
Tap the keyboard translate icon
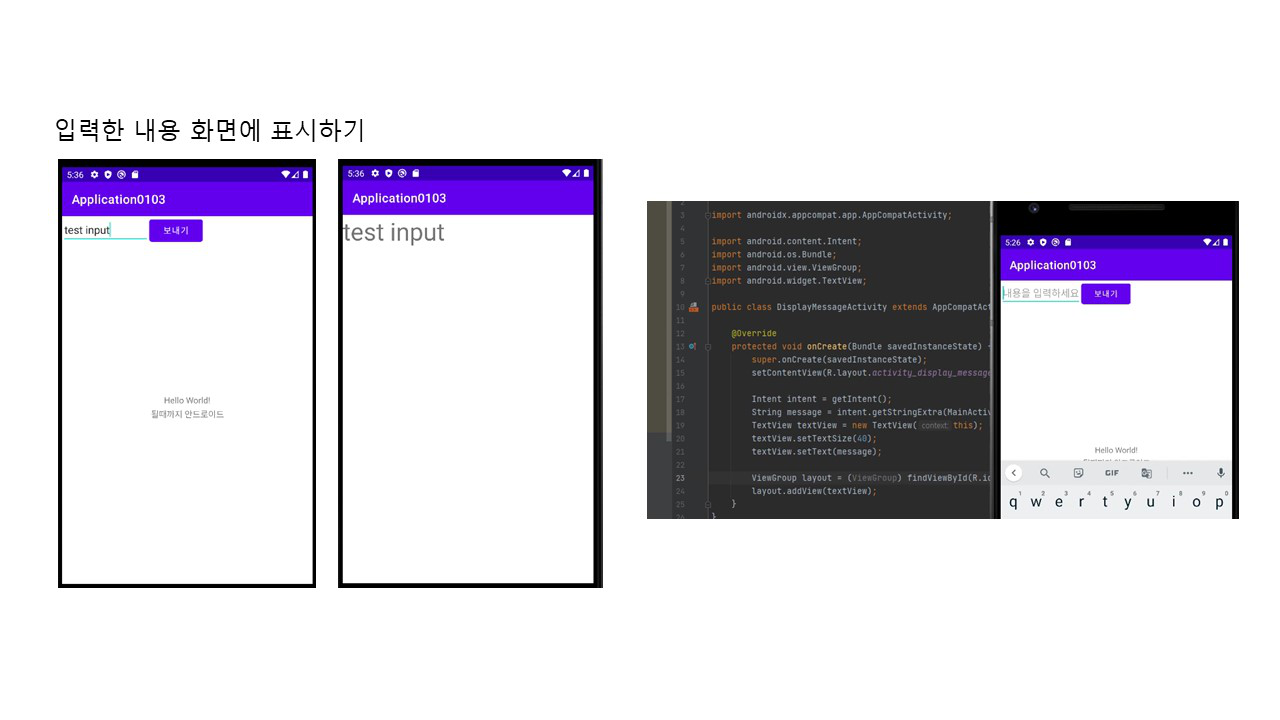tap(1146, 473)
